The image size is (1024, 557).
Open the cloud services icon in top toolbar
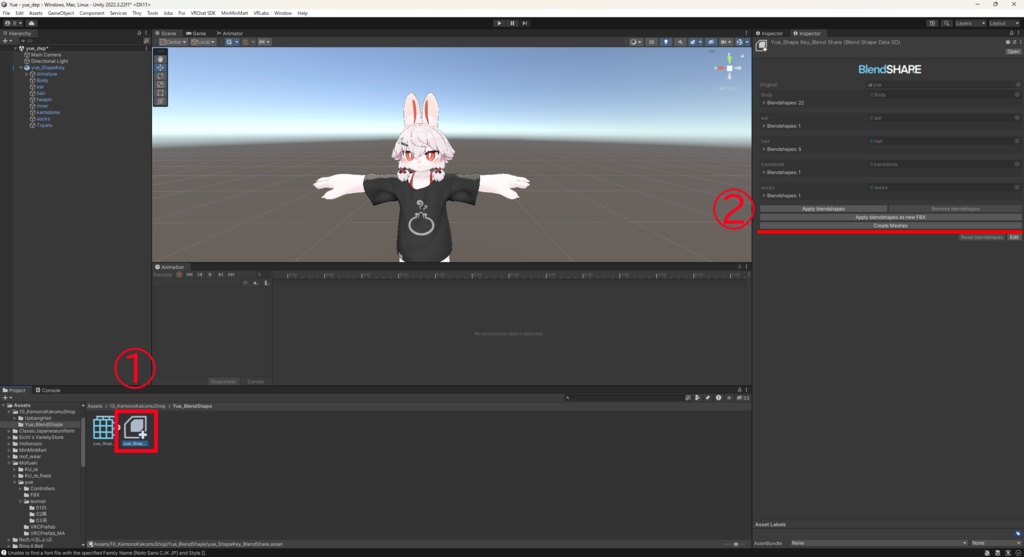pos(31,23)
